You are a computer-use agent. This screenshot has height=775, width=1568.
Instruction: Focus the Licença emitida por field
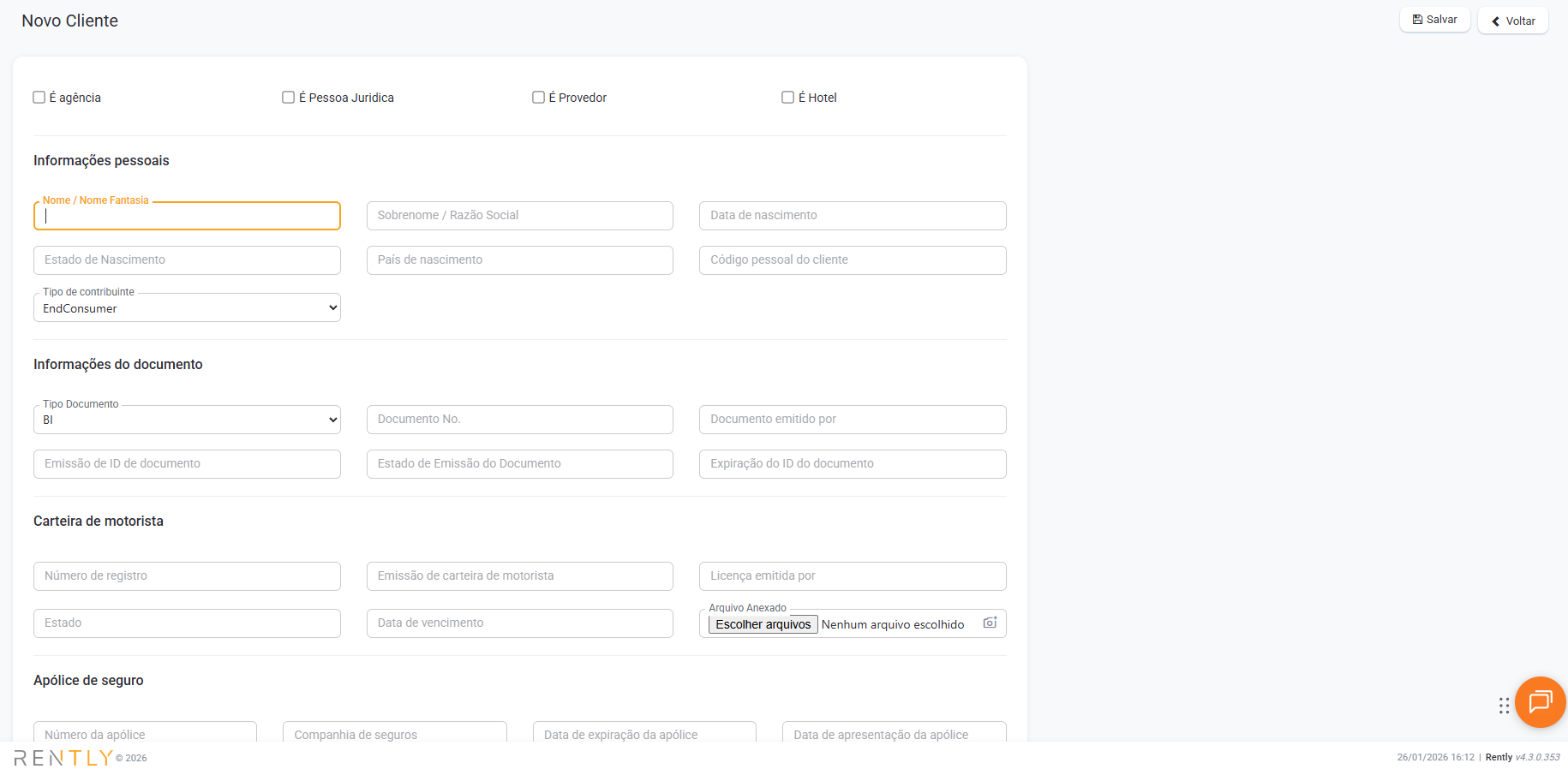click(x=852, y=576)
